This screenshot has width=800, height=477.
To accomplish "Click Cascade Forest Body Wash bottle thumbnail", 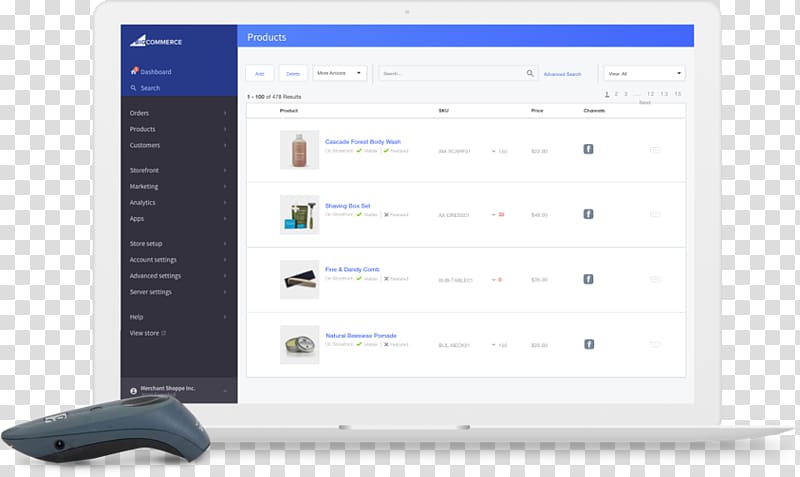I will pos(299,149).
